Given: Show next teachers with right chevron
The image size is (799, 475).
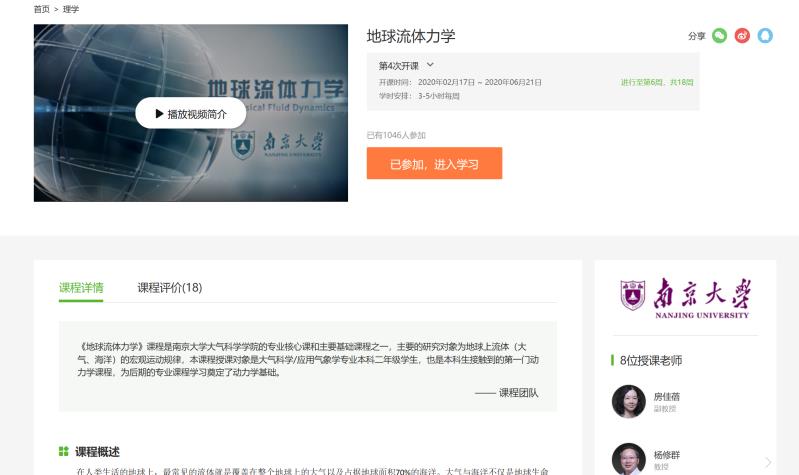Looking at the screenshot, I should tap(767, 462).
